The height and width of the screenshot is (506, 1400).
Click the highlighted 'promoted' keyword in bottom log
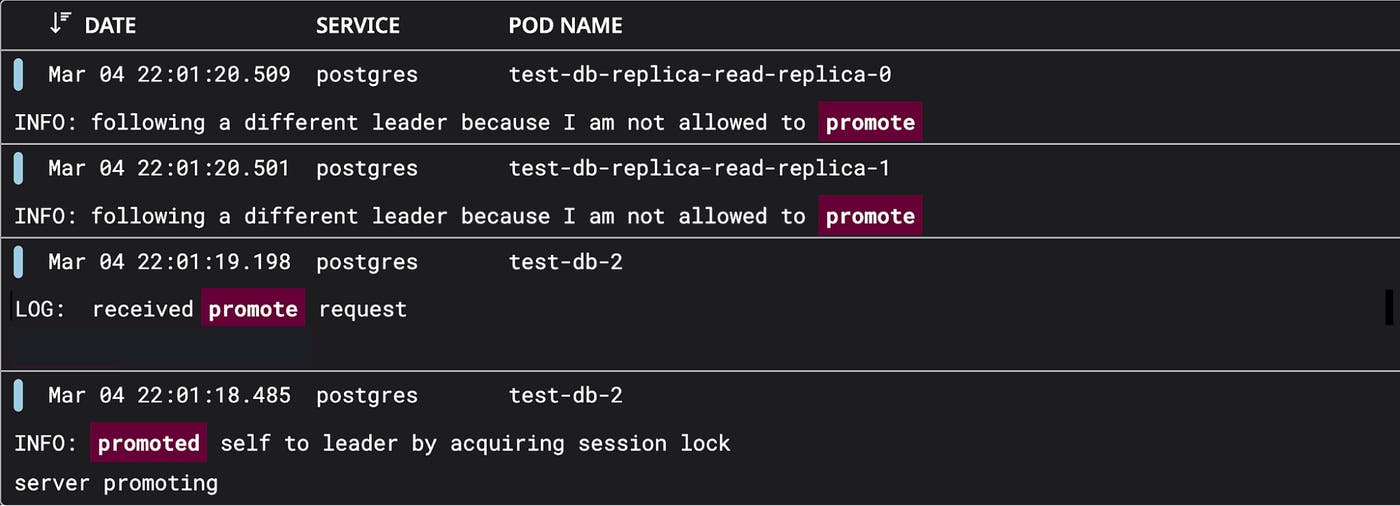point(149,443)
